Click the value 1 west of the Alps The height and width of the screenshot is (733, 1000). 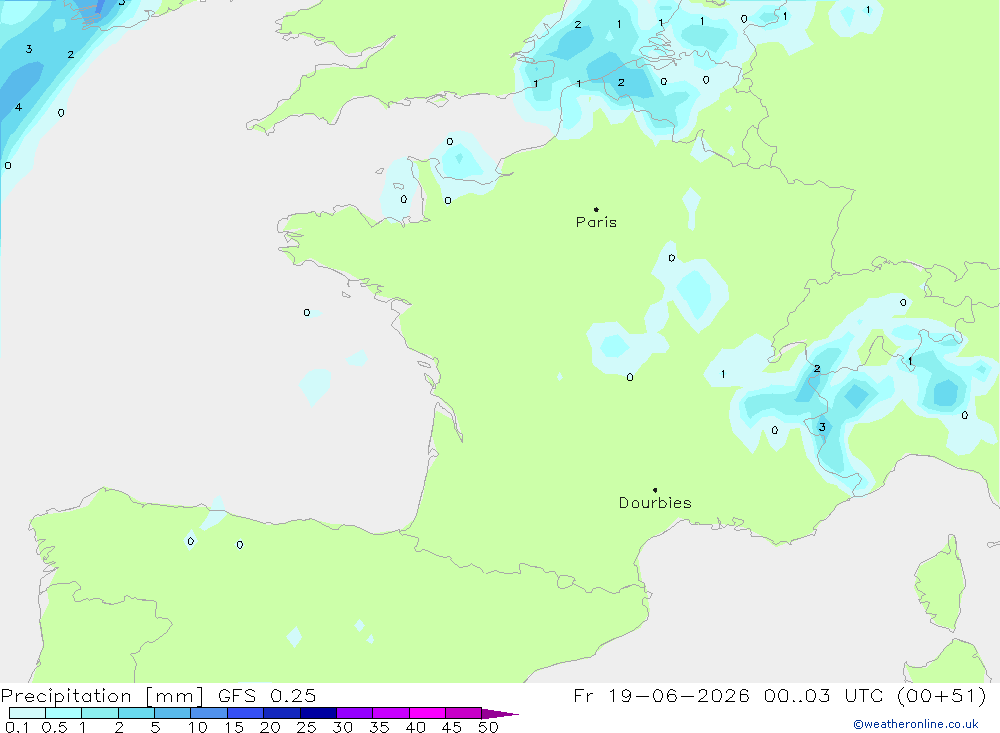coord(723,374)
